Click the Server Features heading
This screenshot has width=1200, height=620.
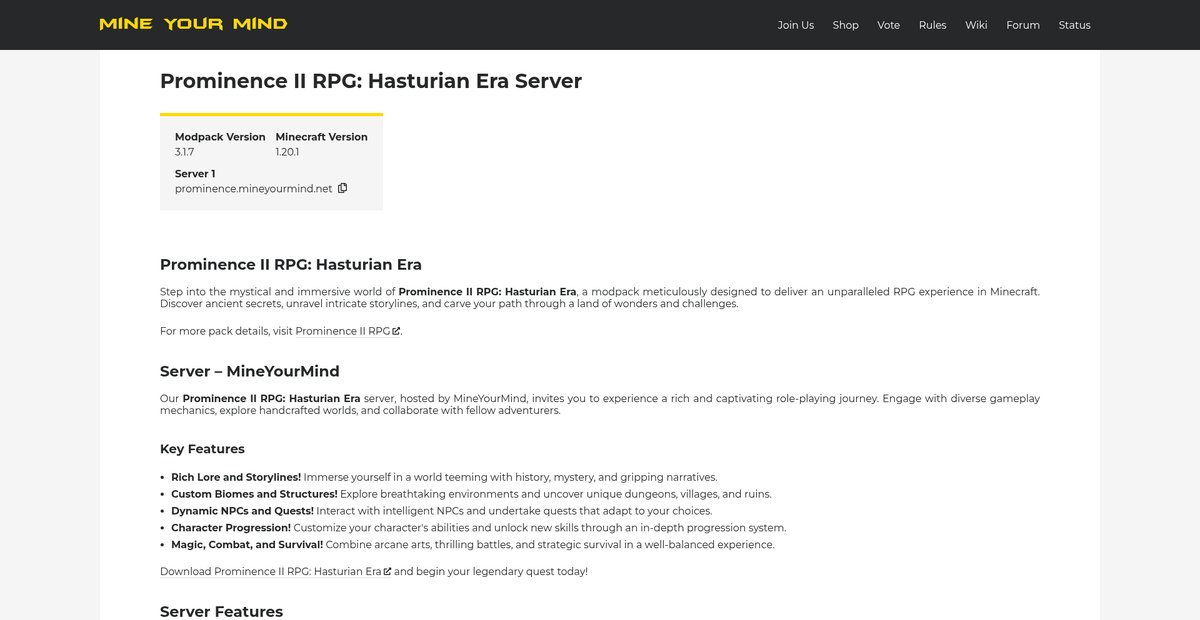click(x=222, y=611)
